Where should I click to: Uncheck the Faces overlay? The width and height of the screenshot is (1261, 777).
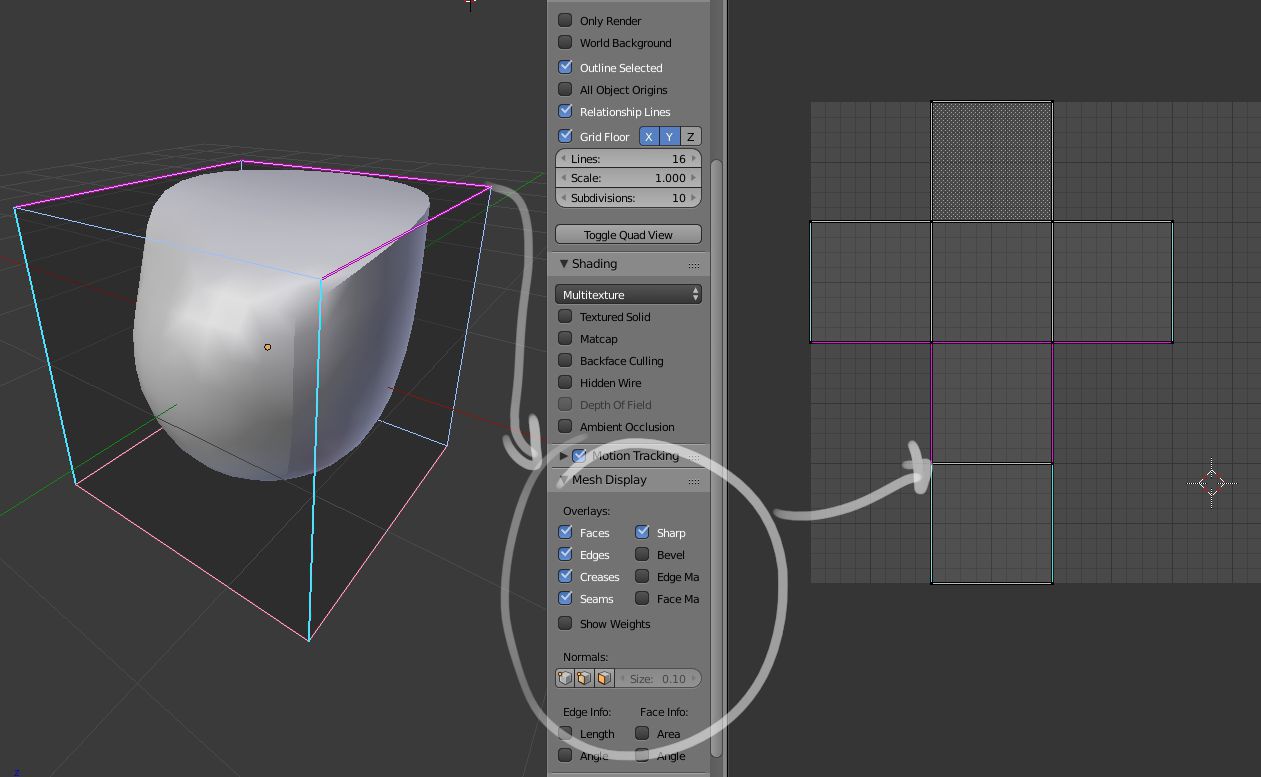point(565,532)
